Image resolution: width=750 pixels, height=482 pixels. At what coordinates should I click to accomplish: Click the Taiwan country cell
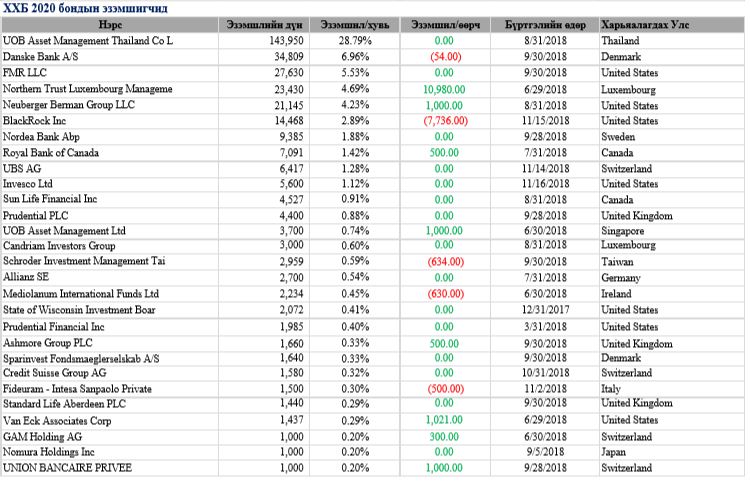[618, 263]
